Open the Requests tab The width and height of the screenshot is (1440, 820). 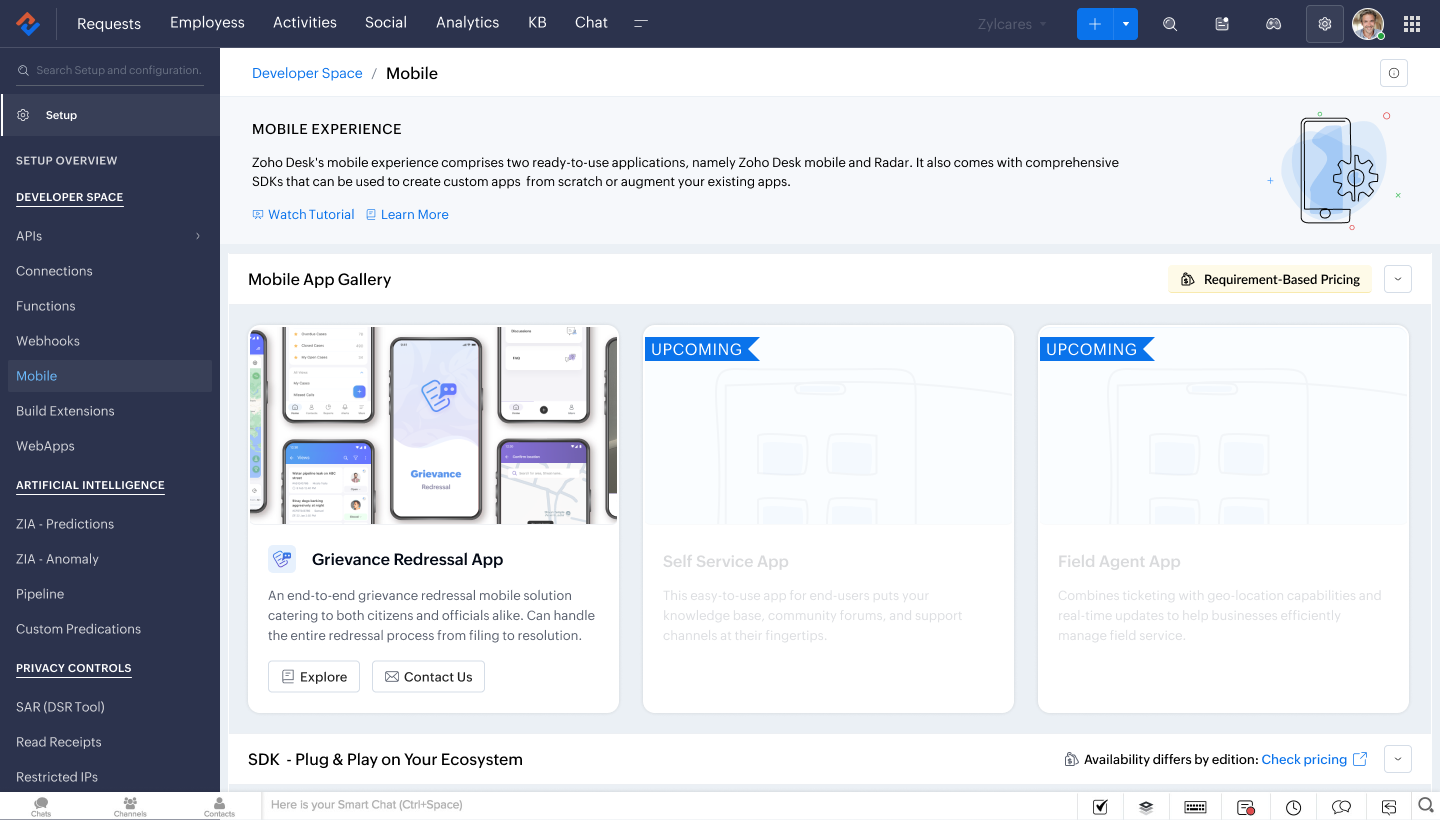coord(109,23)
